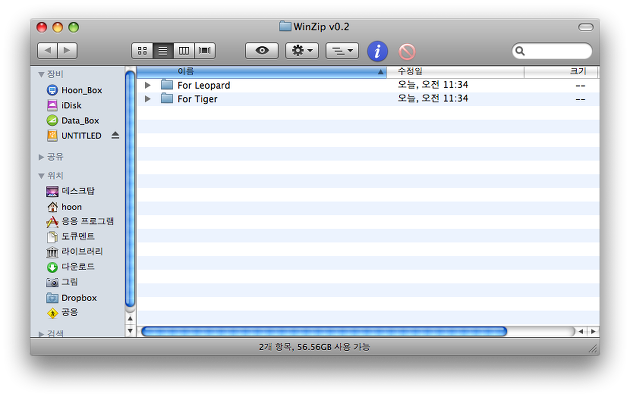
Task: Click the WinZip v0.2 title folder icon
Action: click(285, 27)
